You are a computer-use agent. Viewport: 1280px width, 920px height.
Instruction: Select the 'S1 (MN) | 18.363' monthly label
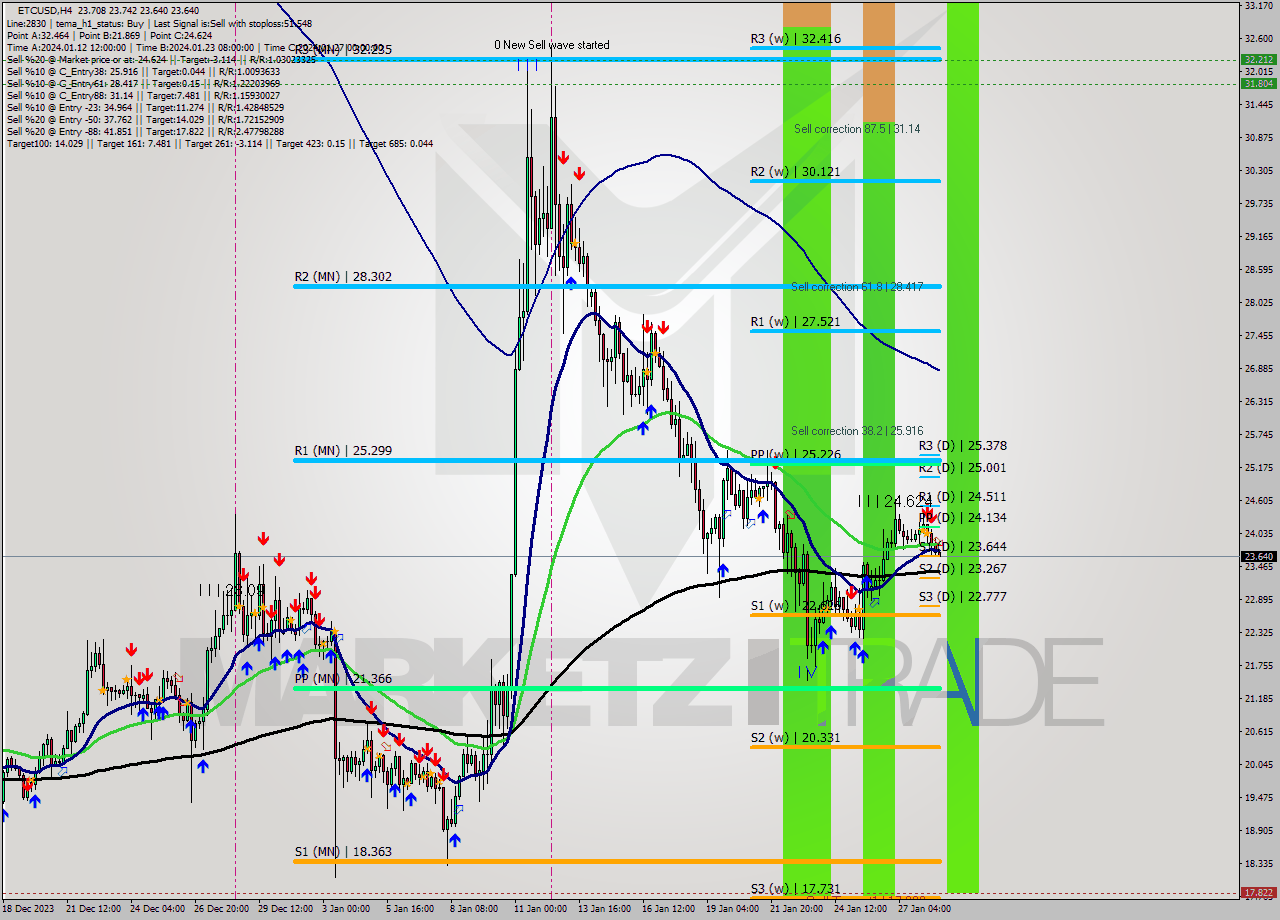tap(343, 852)
